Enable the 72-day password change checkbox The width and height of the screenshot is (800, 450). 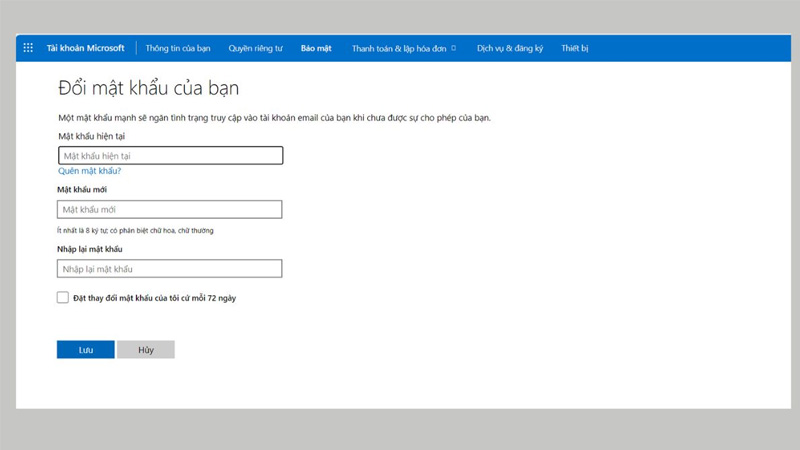point(63,297)
